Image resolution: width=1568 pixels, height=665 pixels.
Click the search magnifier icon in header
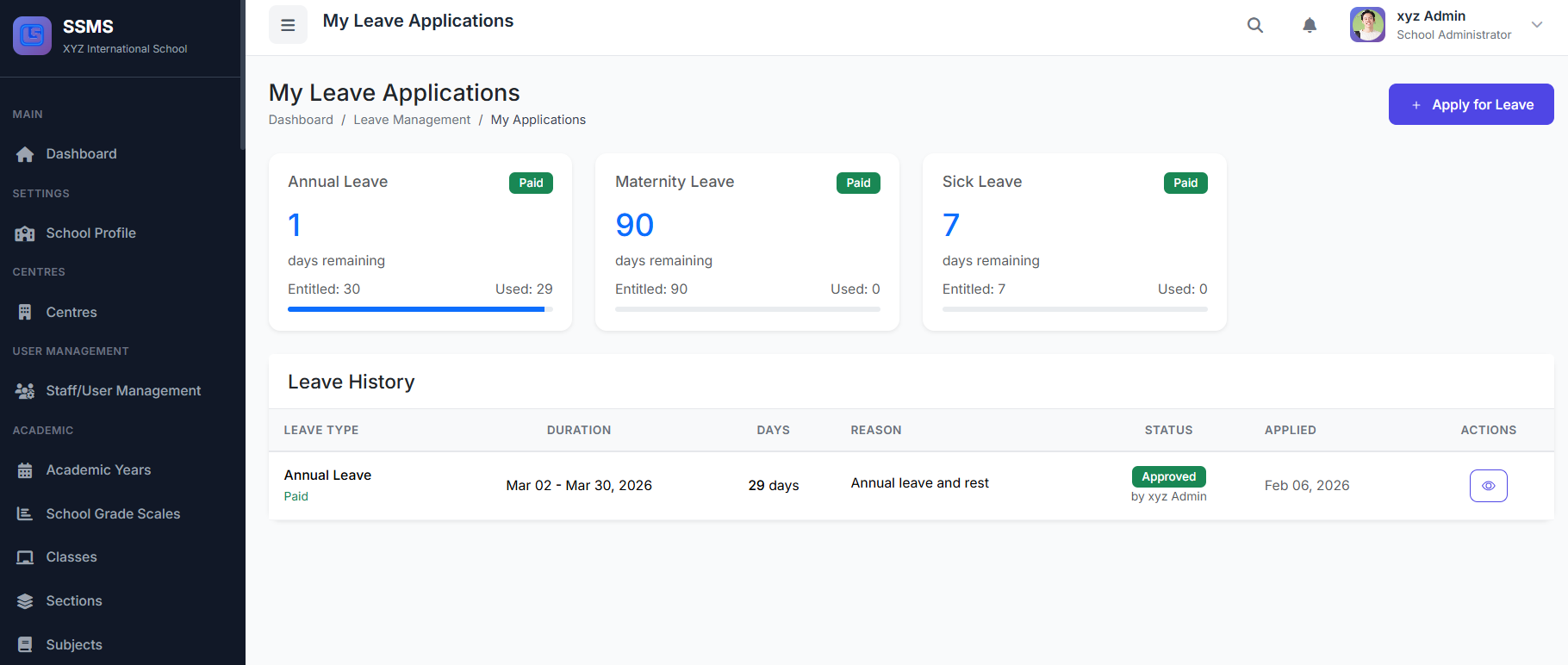click(x=1255, y=26)
